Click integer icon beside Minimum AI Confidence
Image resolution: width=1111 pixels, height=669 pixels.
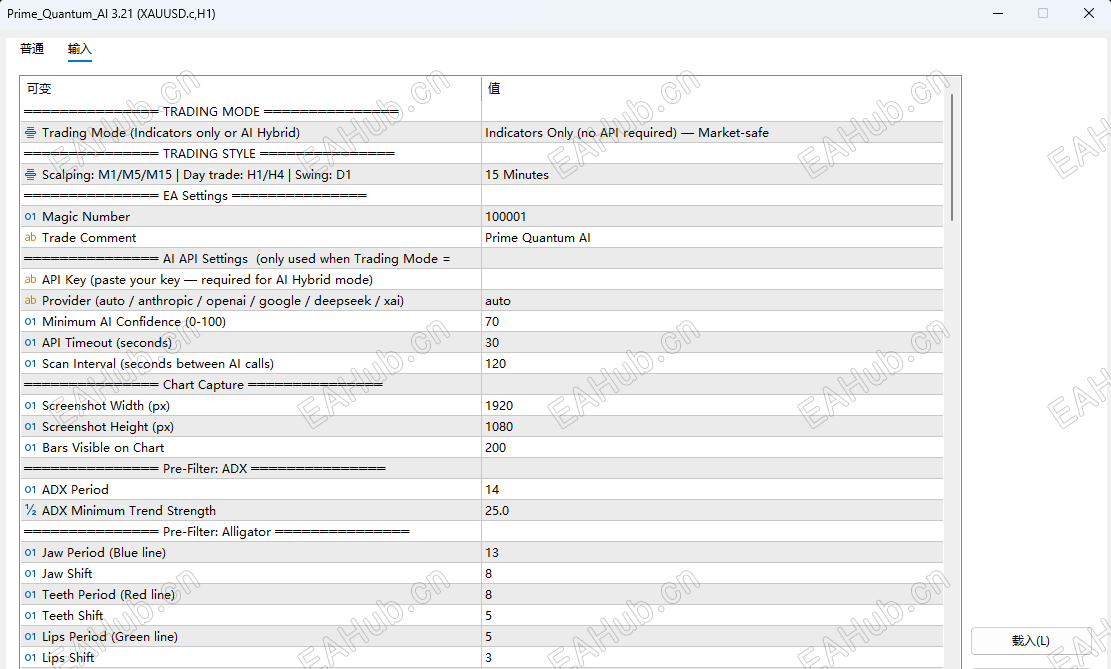[x=30, y=322]
